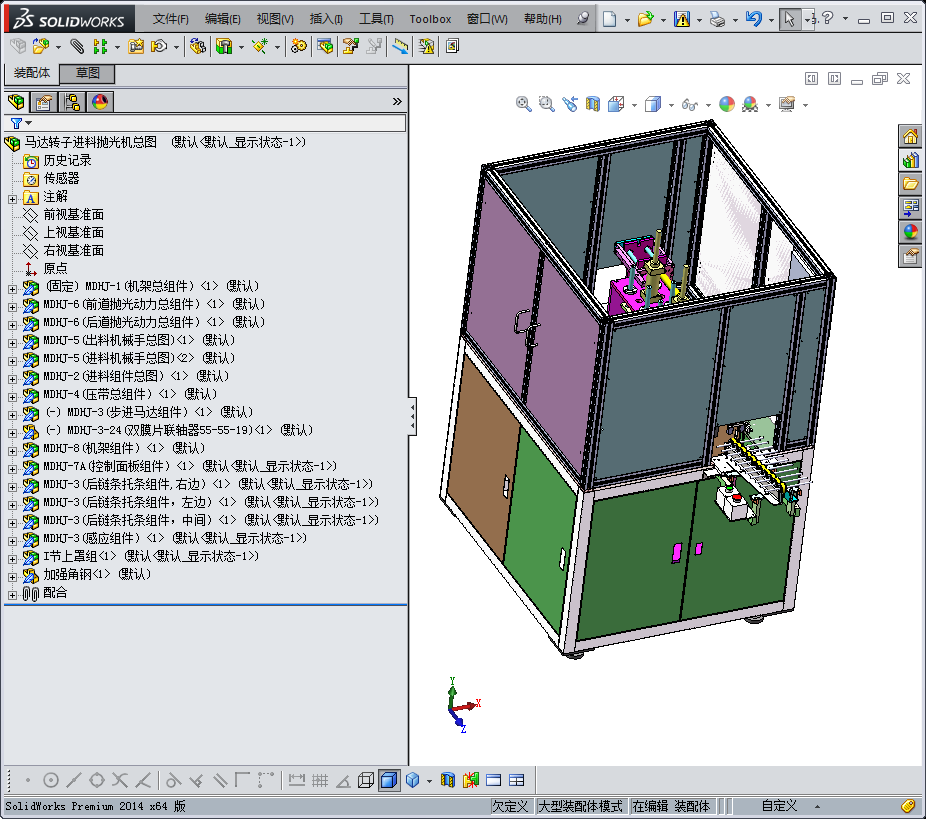Click the tag icon in status bar corner
The height and width of the screenshot is (819, 926).
click(908, 806)
